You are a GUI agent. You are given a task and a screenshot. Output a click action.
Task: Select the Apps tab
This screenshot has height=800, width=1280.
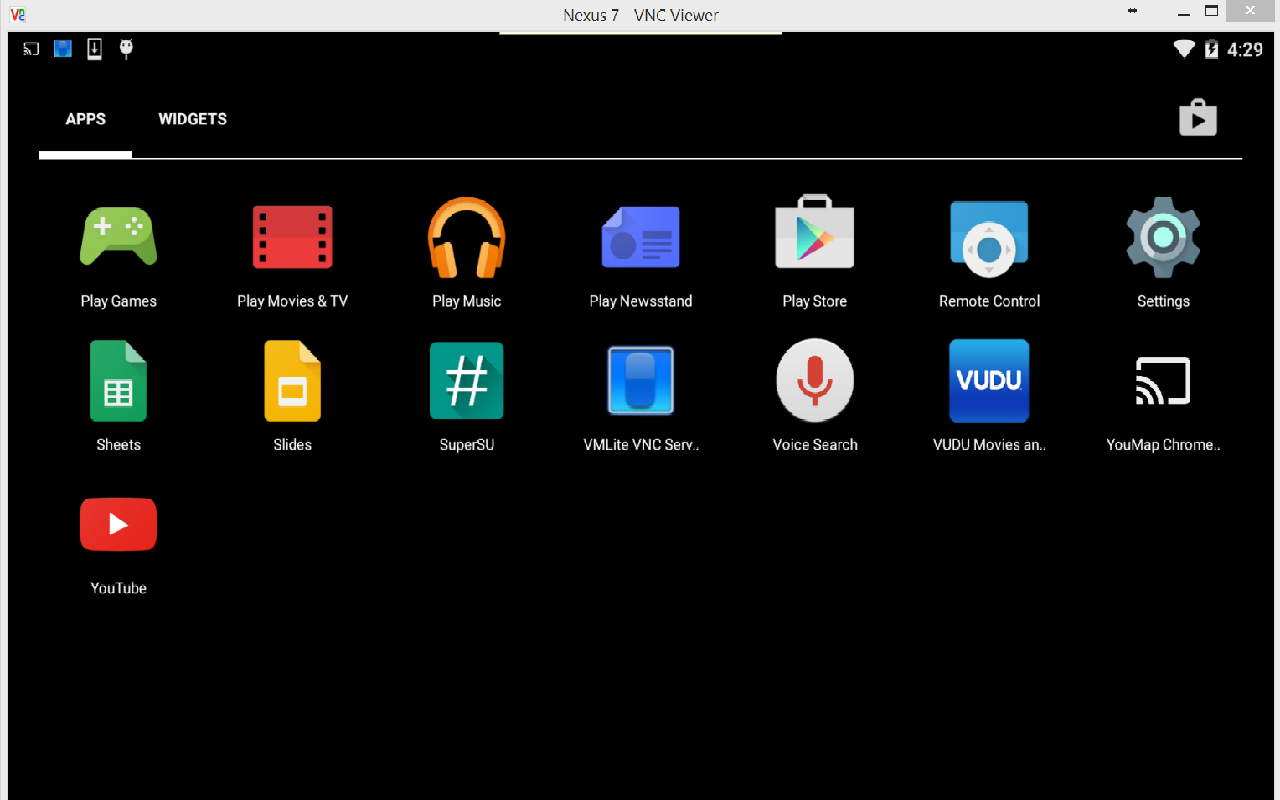tap(85, 119)
